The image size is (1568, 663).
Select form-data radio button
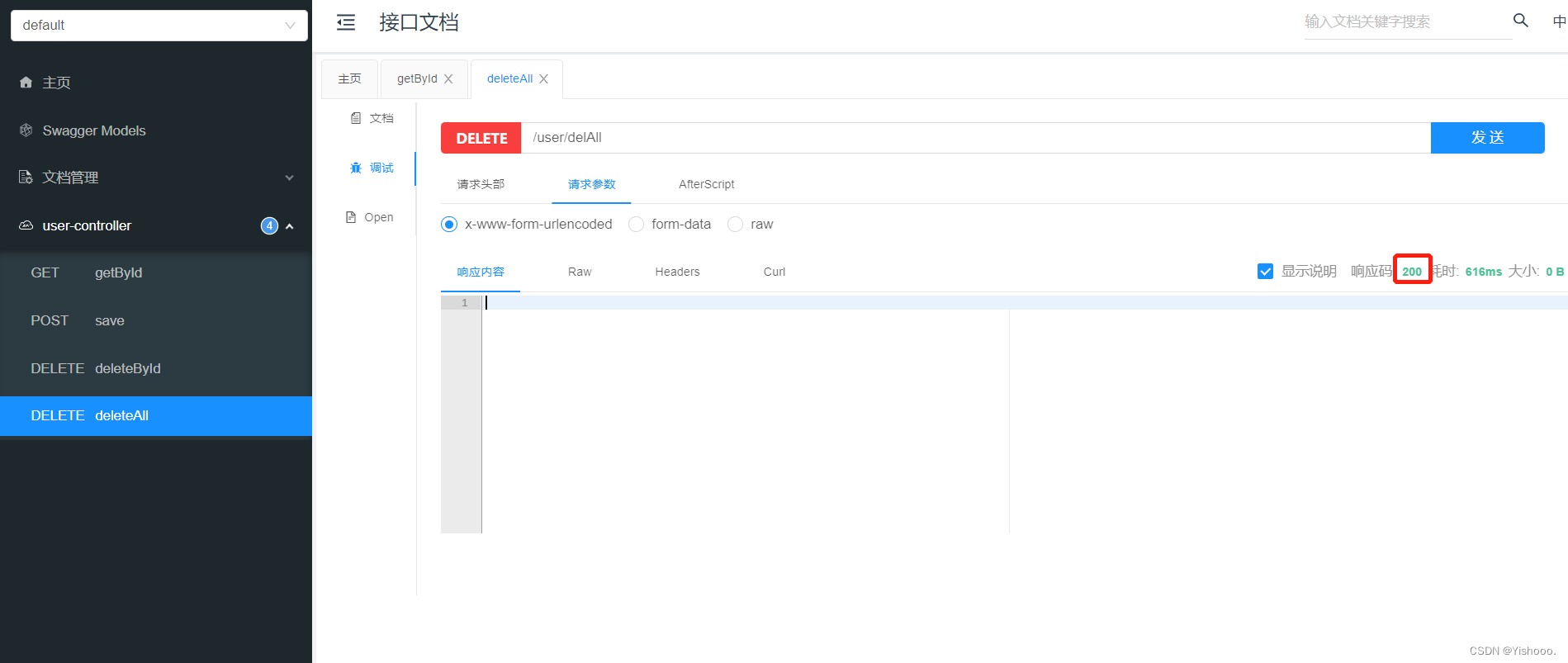[x=636, y=225]
